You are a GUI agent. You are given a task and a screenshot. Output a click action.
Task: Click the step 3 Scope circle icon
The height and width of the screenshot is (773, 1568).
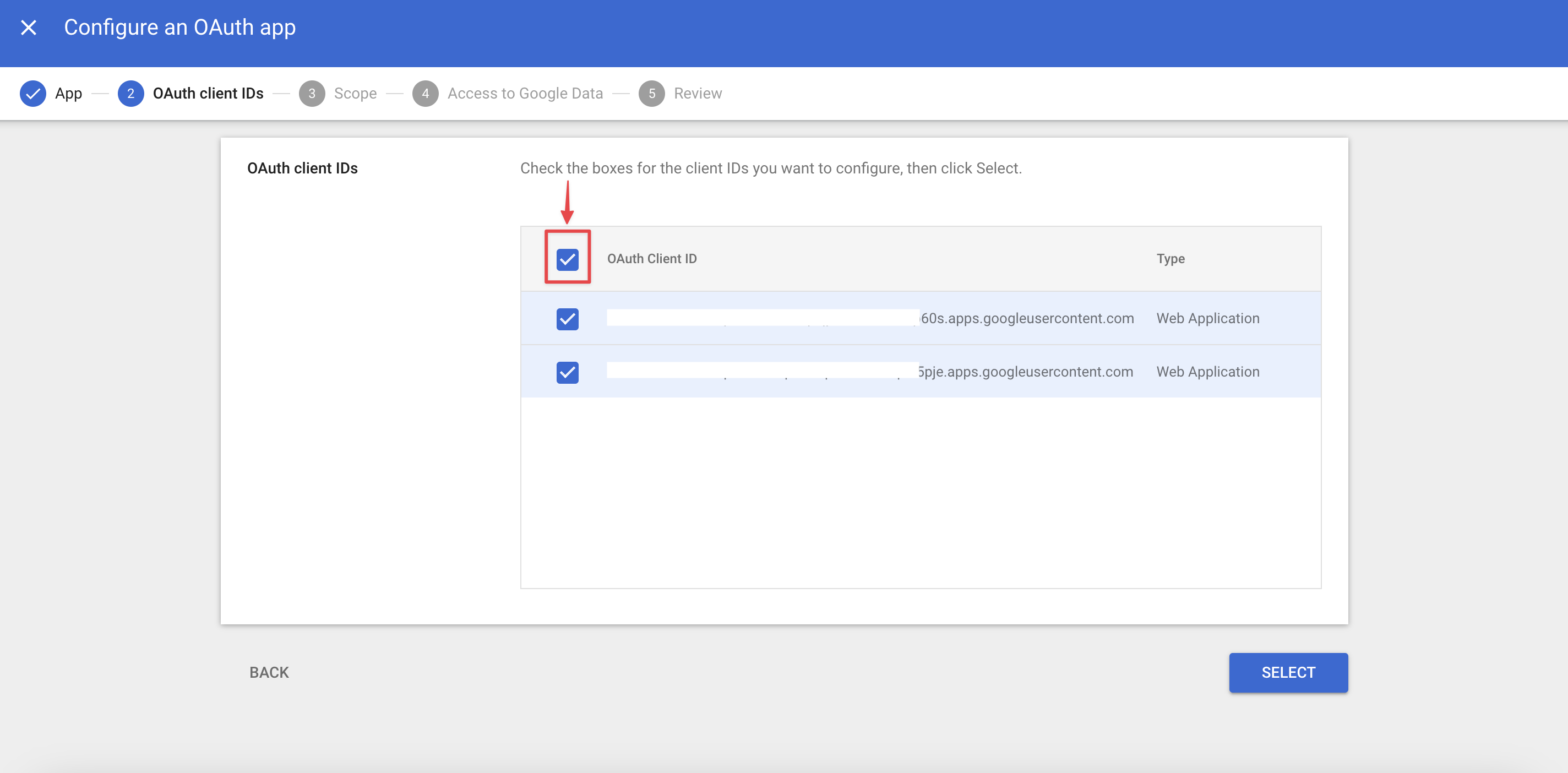[312, 93]
